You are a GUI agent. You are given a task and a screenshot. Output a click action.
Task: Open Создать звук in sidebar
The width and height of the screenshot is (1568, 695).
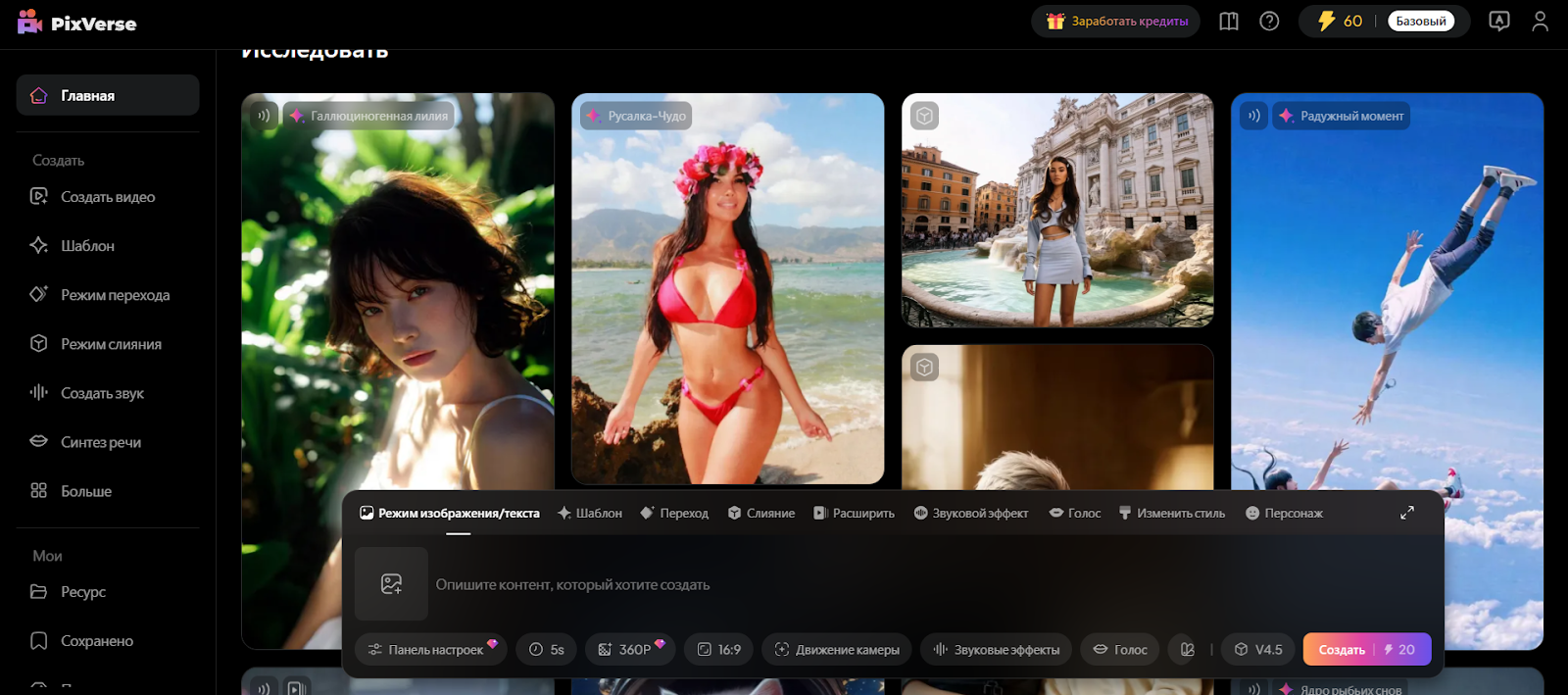point(108,393)
